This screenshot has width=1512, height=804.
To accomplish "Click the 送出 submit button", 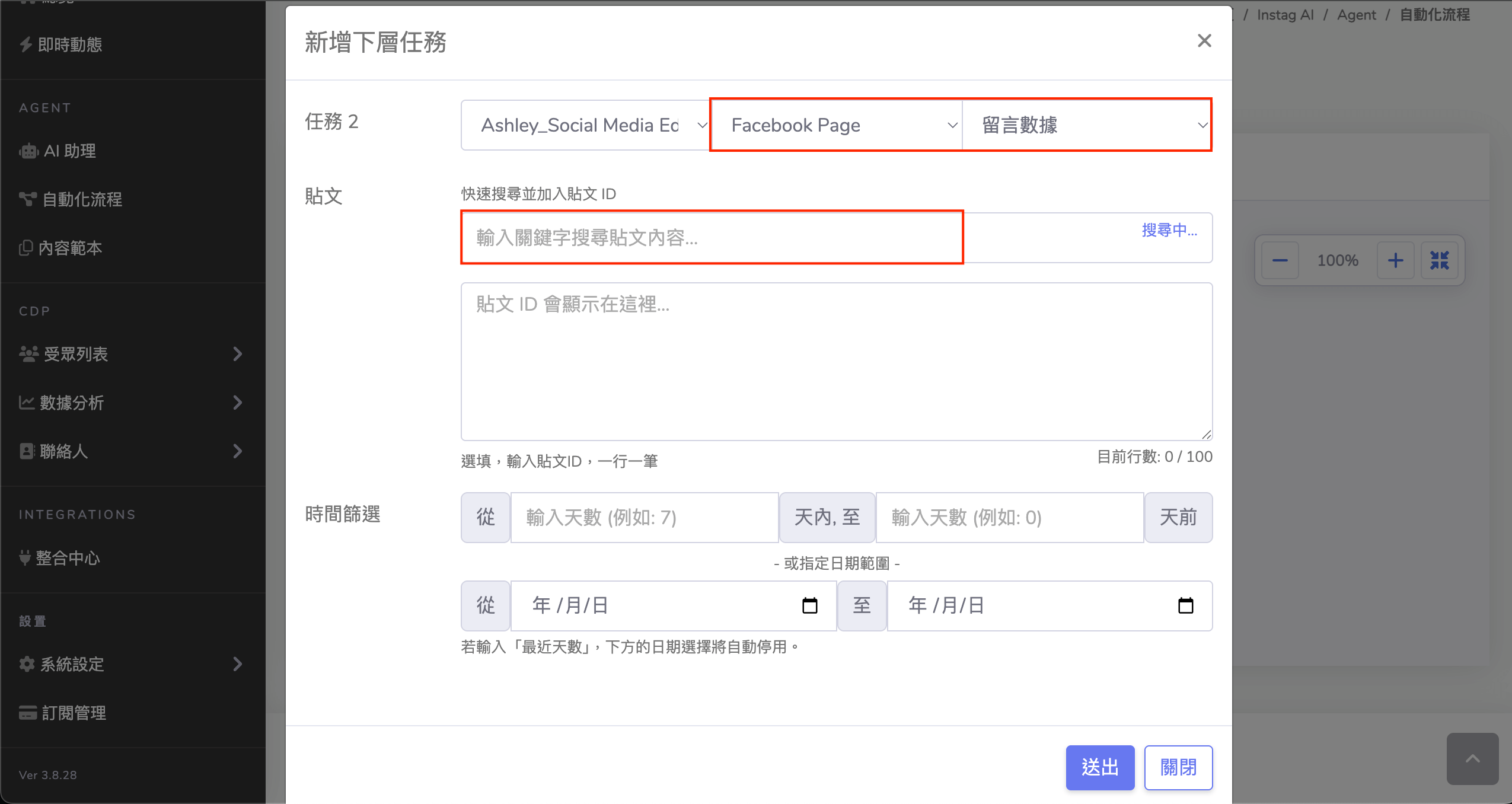I will 1100,767.
